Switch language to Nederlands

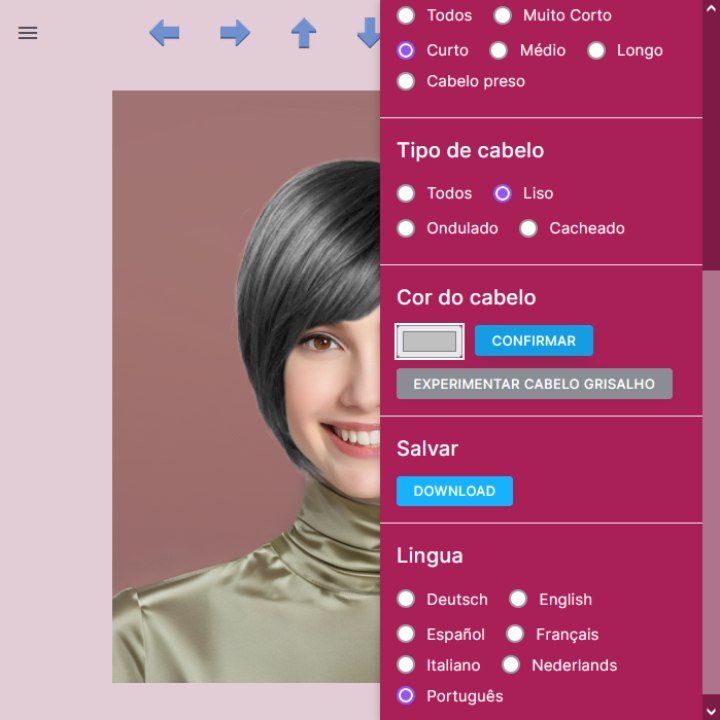point(511,664)
